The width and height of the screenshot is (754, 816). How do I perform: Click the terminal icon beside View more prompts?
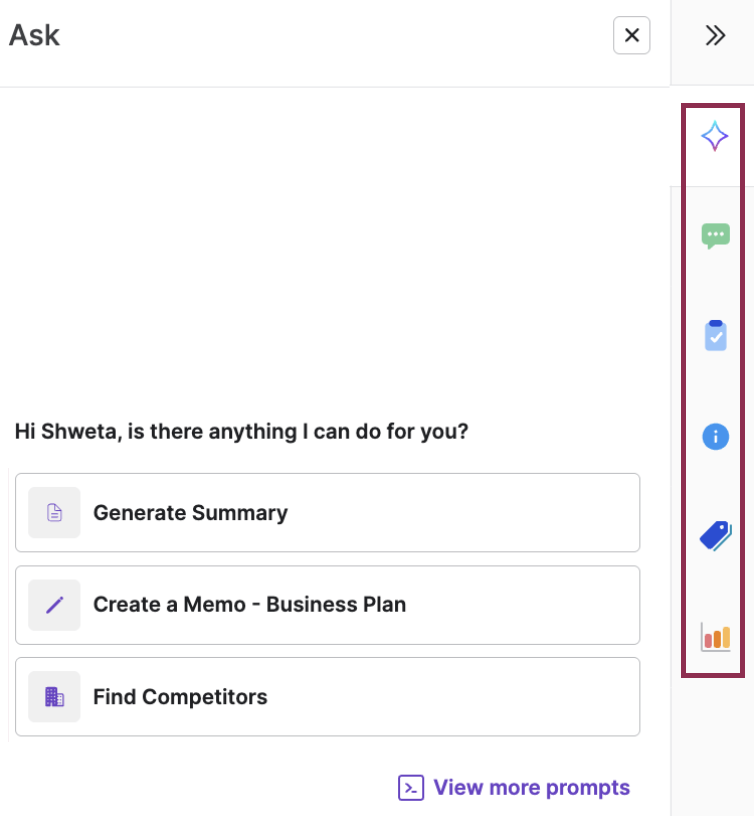pos(411,787)
